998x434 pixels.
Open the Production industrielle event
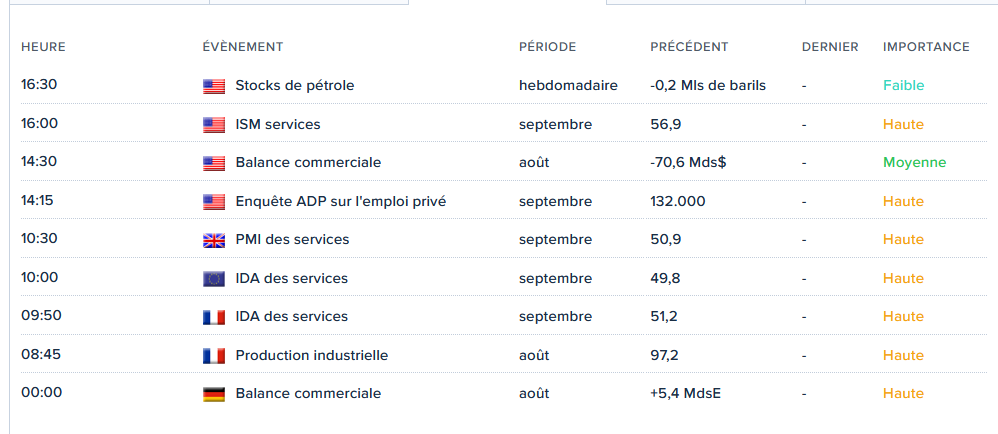pyautogui.click(x=311, y=355)
